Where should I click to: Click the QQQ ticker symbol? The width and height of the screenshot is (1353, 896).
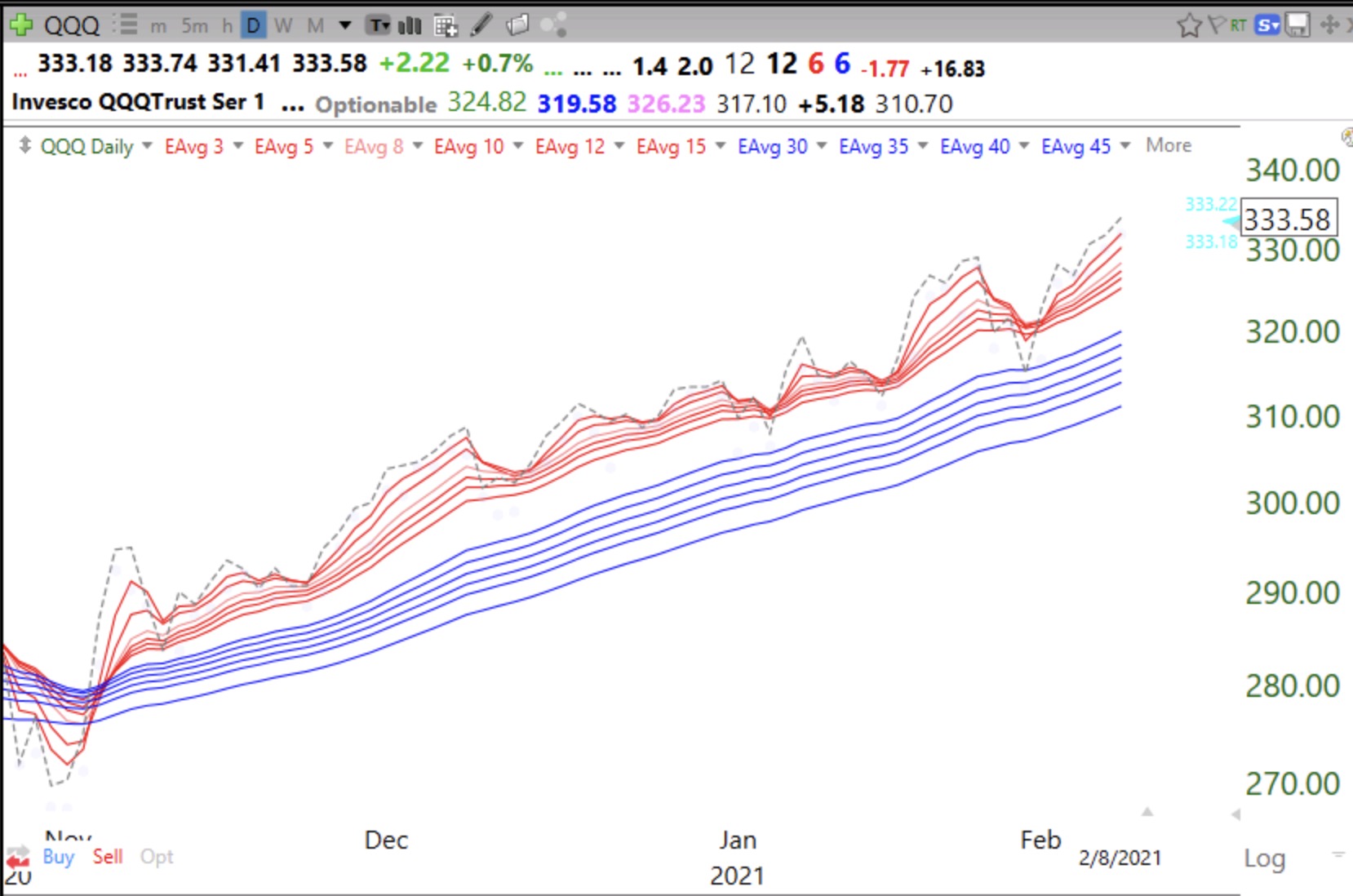(72, 25)
